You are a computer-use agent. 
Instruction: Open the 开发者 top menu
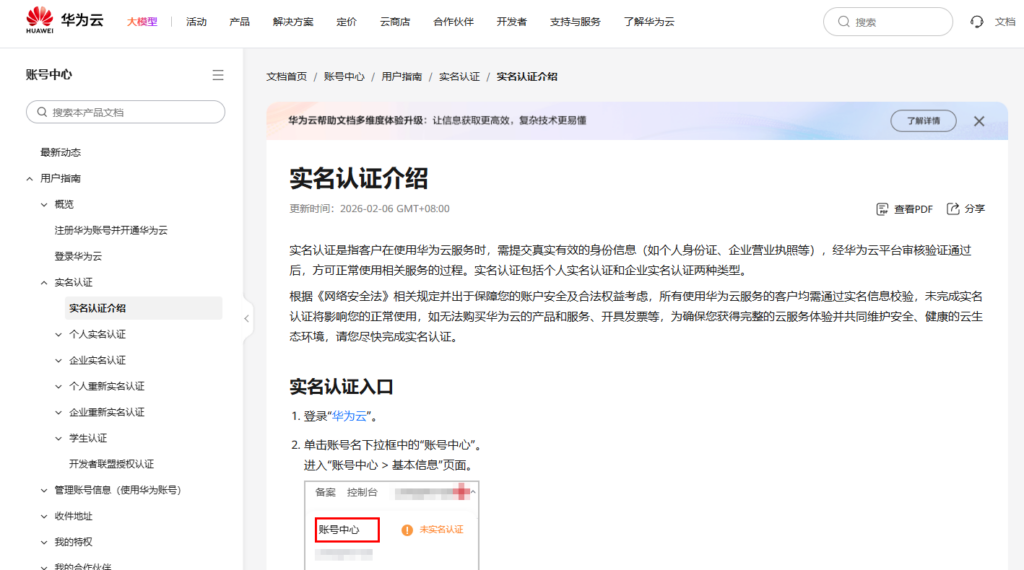coord(511,22)
